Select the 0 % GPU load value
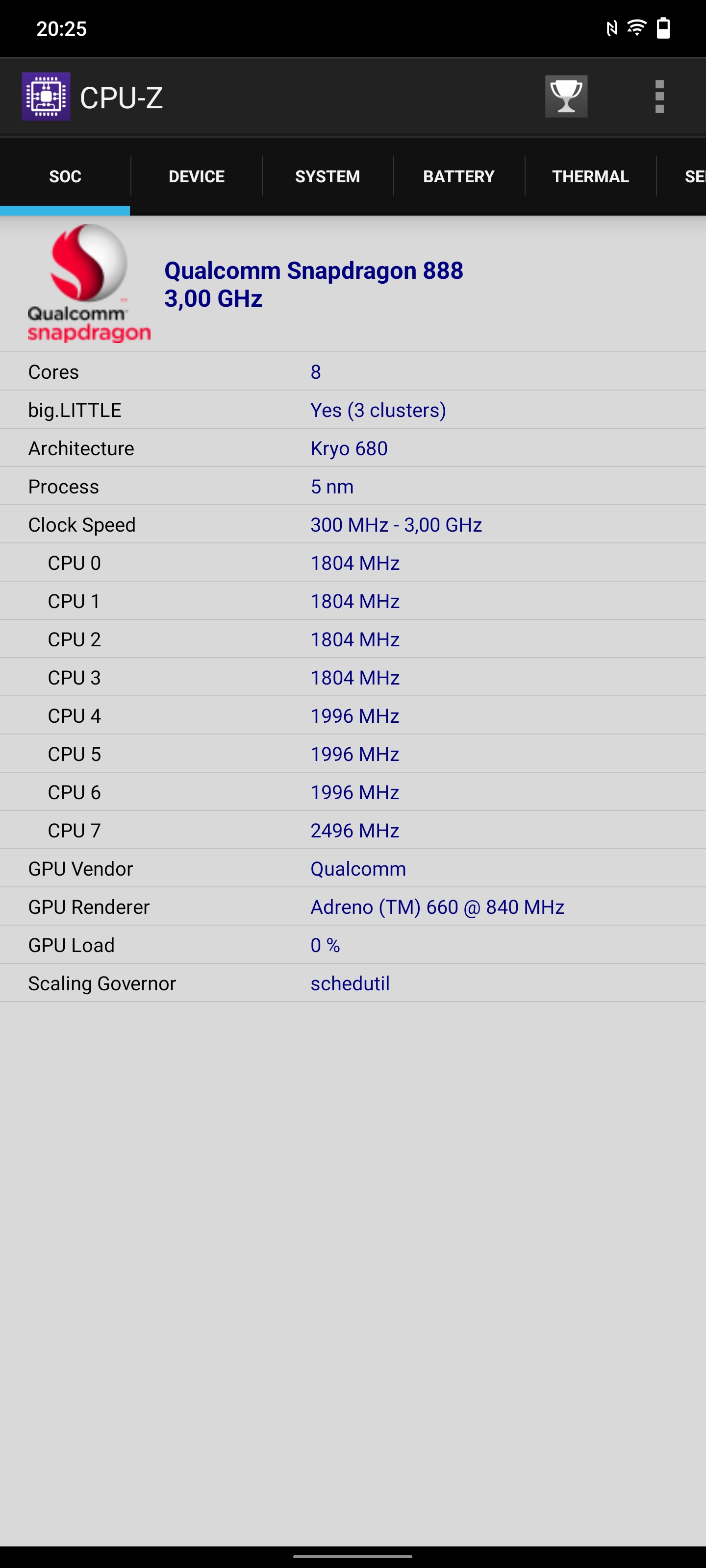Viewport: 706px width, 1568px height. [325, 945]
